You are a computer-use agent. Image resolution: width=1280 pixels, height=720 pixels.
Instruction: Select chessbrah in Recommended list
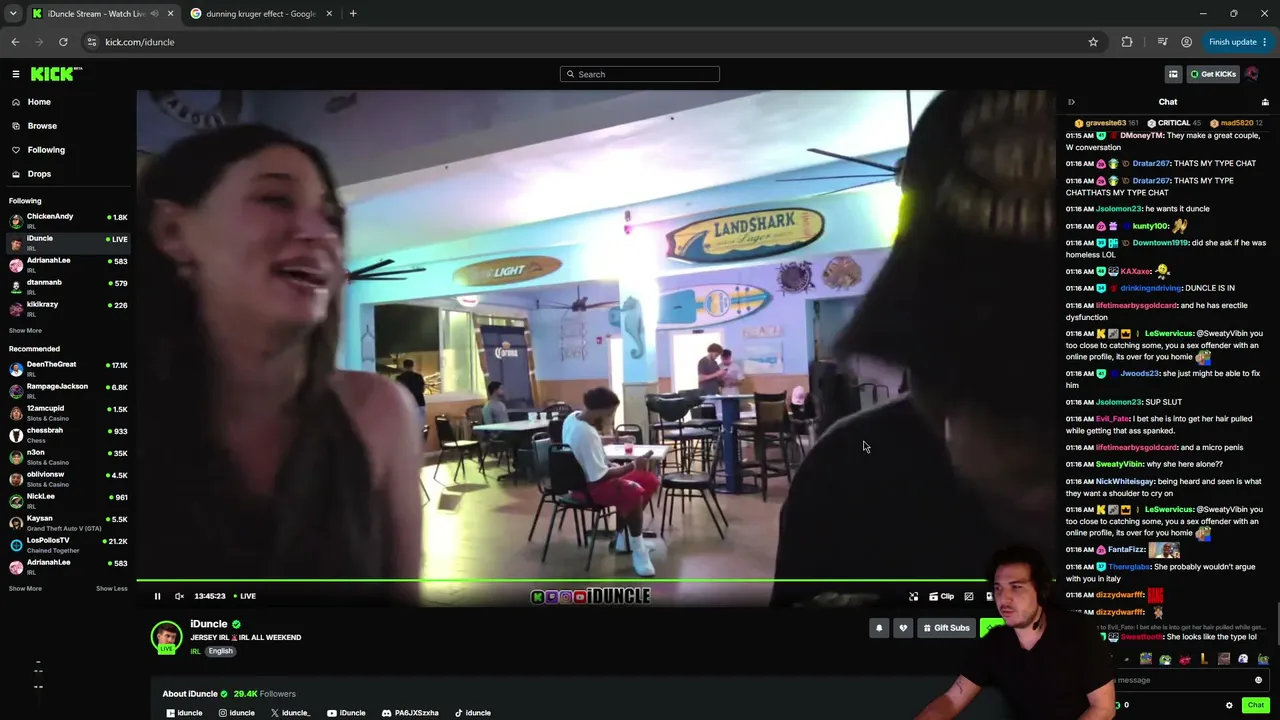[68, 435]
